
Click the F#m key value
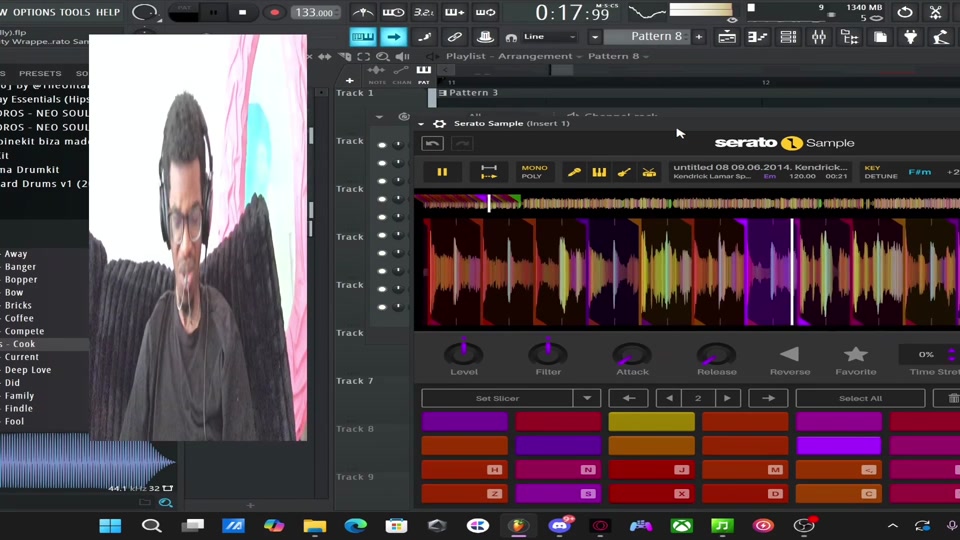[x=920, y=172]
